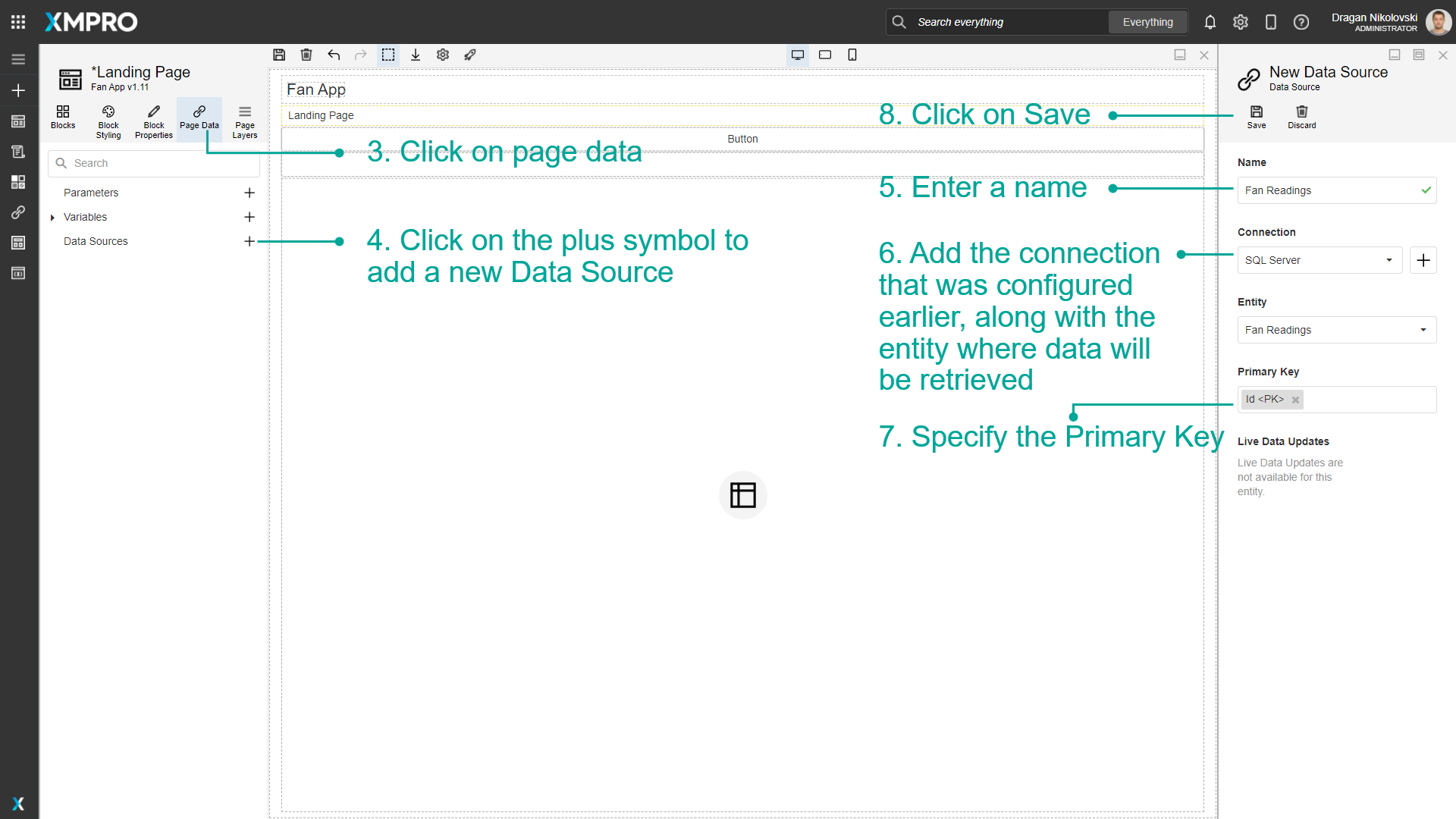Switch to mobile preview mode

(x=852, y=55)
